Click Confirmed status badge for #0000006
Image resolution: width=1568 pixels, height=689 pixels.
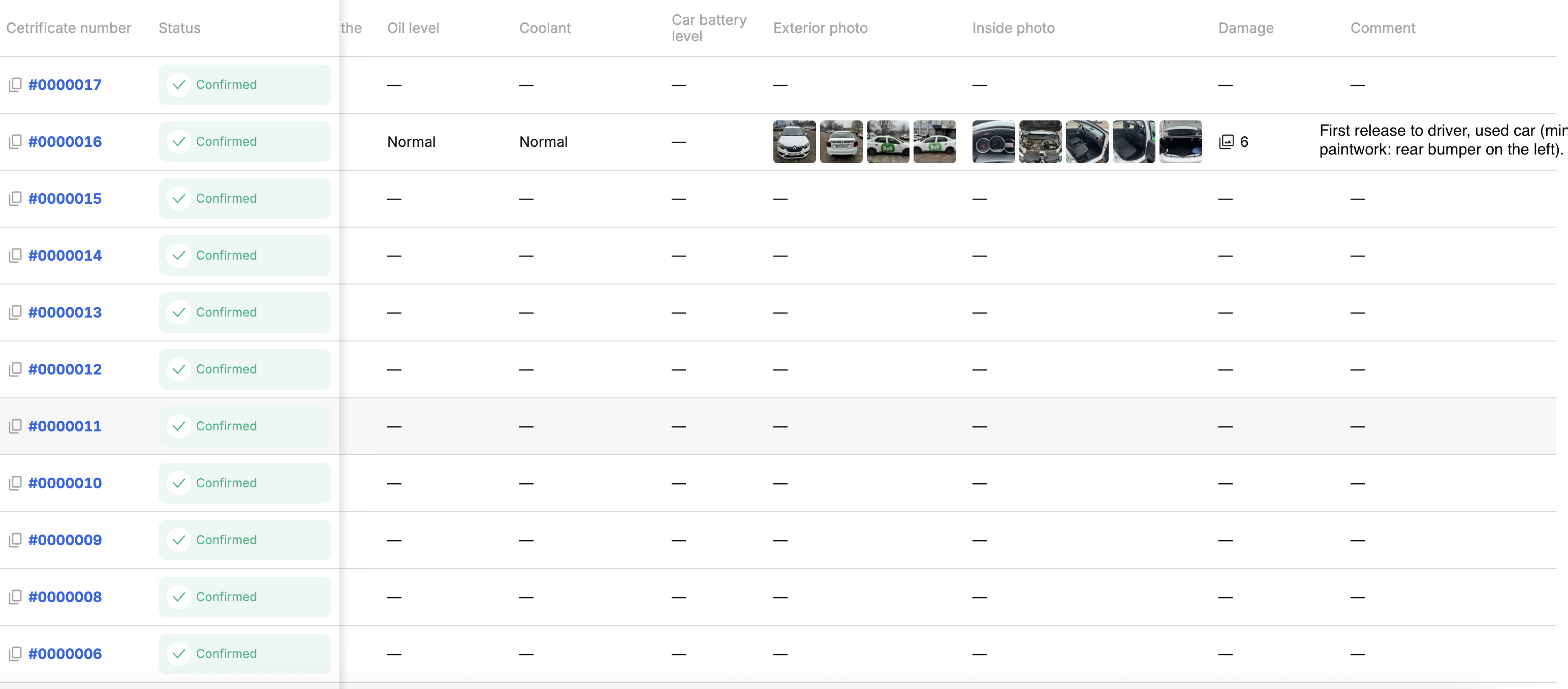[x=245, y=654]
